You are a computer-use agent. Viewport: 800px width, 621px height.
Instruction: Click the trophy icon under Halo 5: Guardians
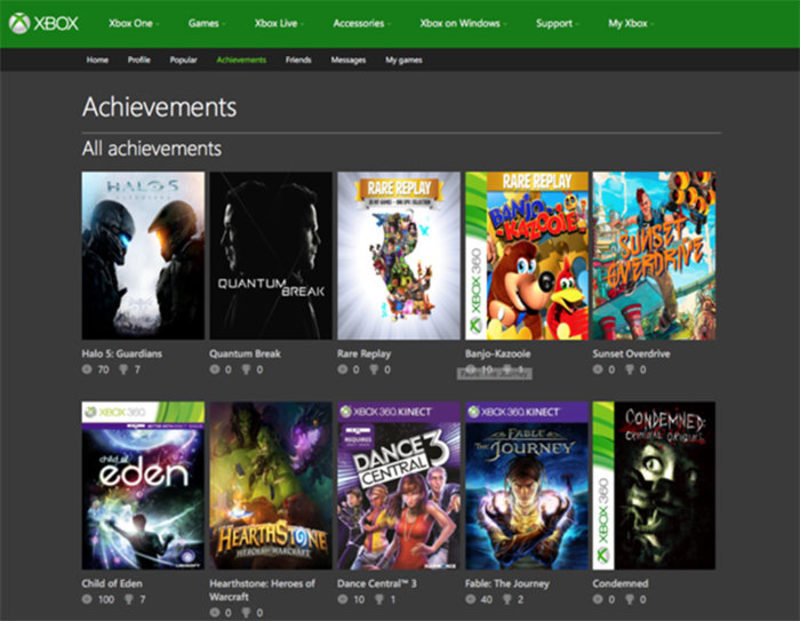[125, 370]
